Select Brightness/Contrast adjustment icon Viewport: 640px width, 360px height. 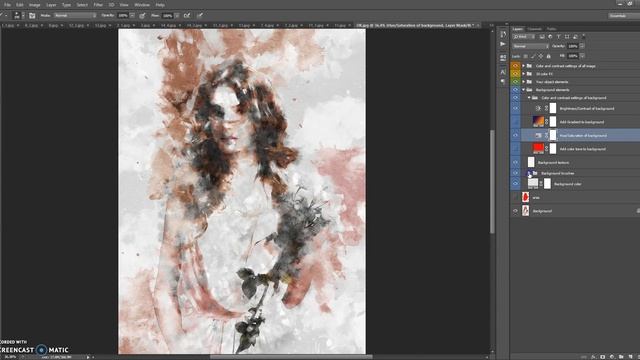click(538, 108)
